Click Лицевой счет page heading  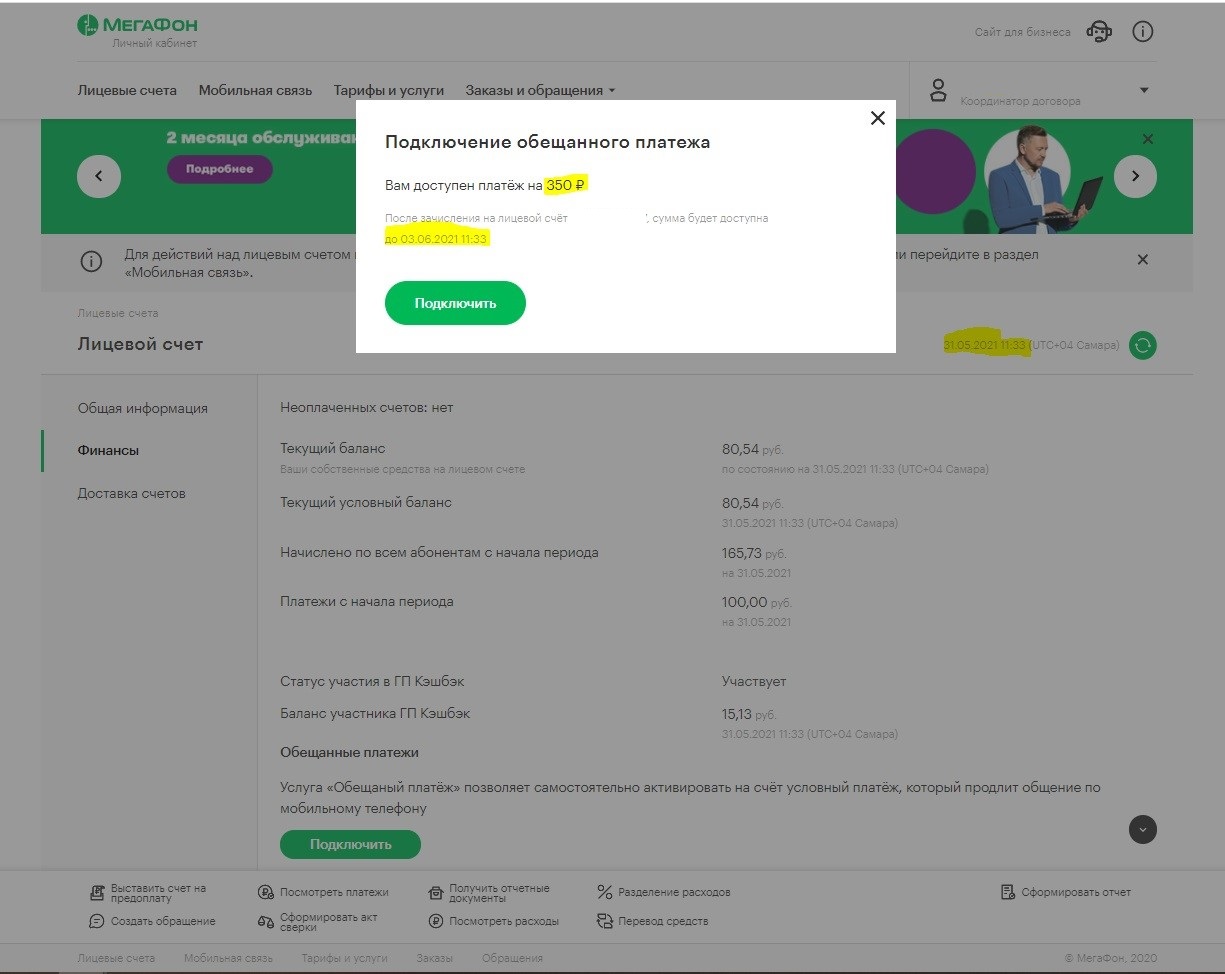pos(140,344)
